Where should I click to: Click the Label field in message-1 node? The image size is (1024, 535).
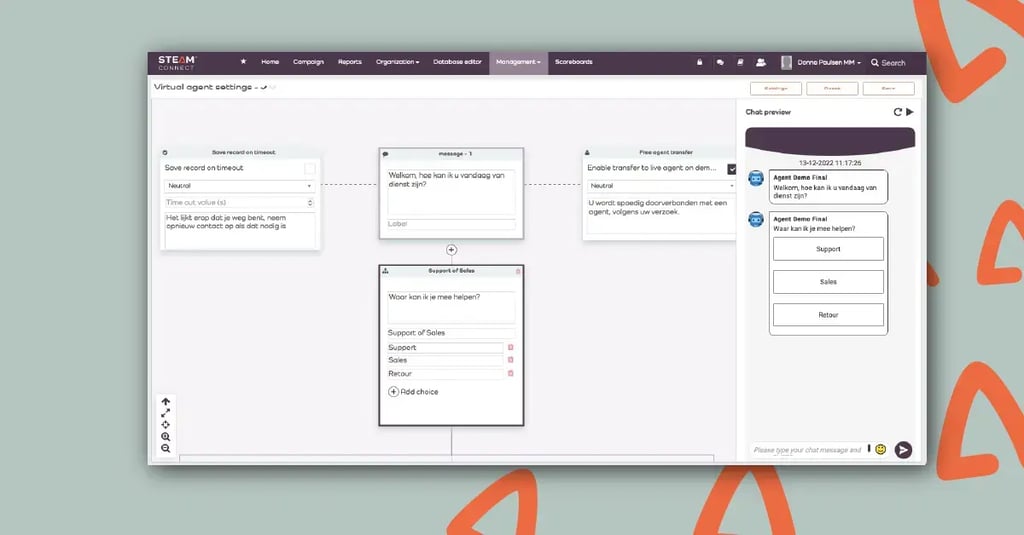click(451, 224)
